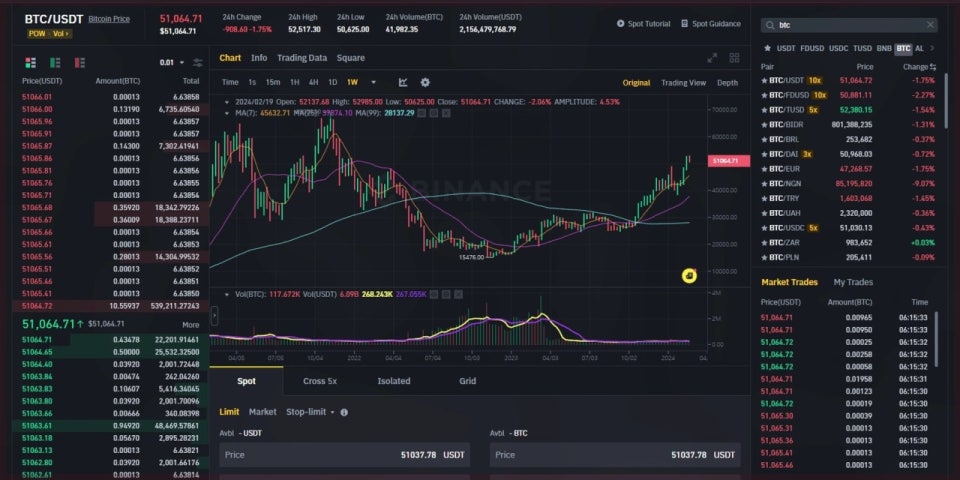This screenshot has height=480, width=960.
Task: Select Market order type
Action: point(263,412)
